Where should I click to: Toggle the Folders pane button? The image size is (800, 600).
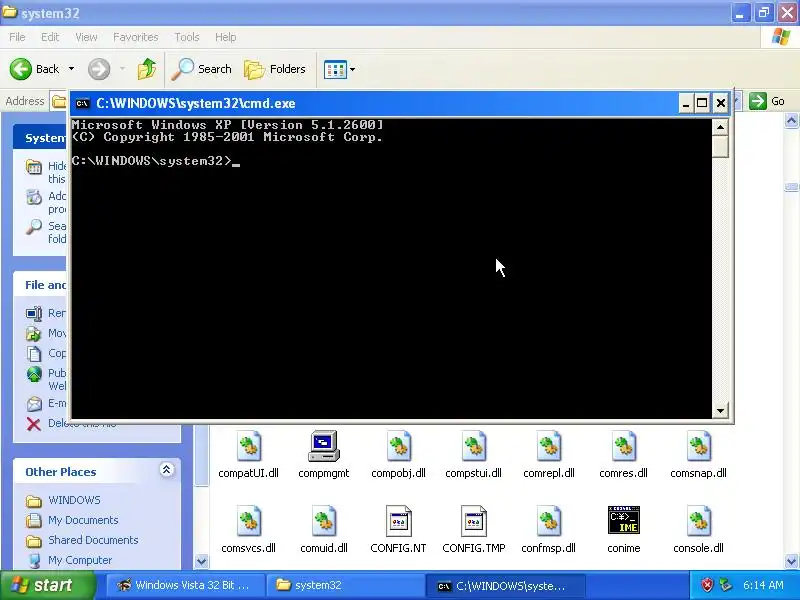(275, 69)
